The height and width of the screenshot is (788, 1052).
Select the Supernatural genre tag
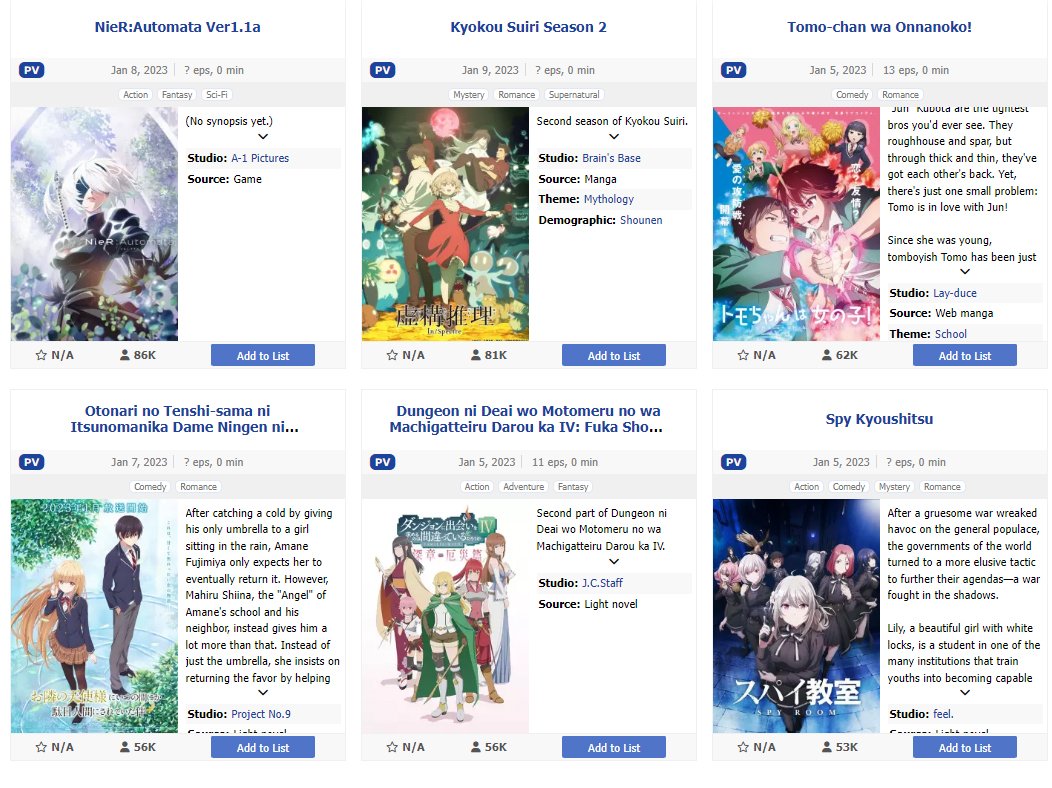[574, 95]
